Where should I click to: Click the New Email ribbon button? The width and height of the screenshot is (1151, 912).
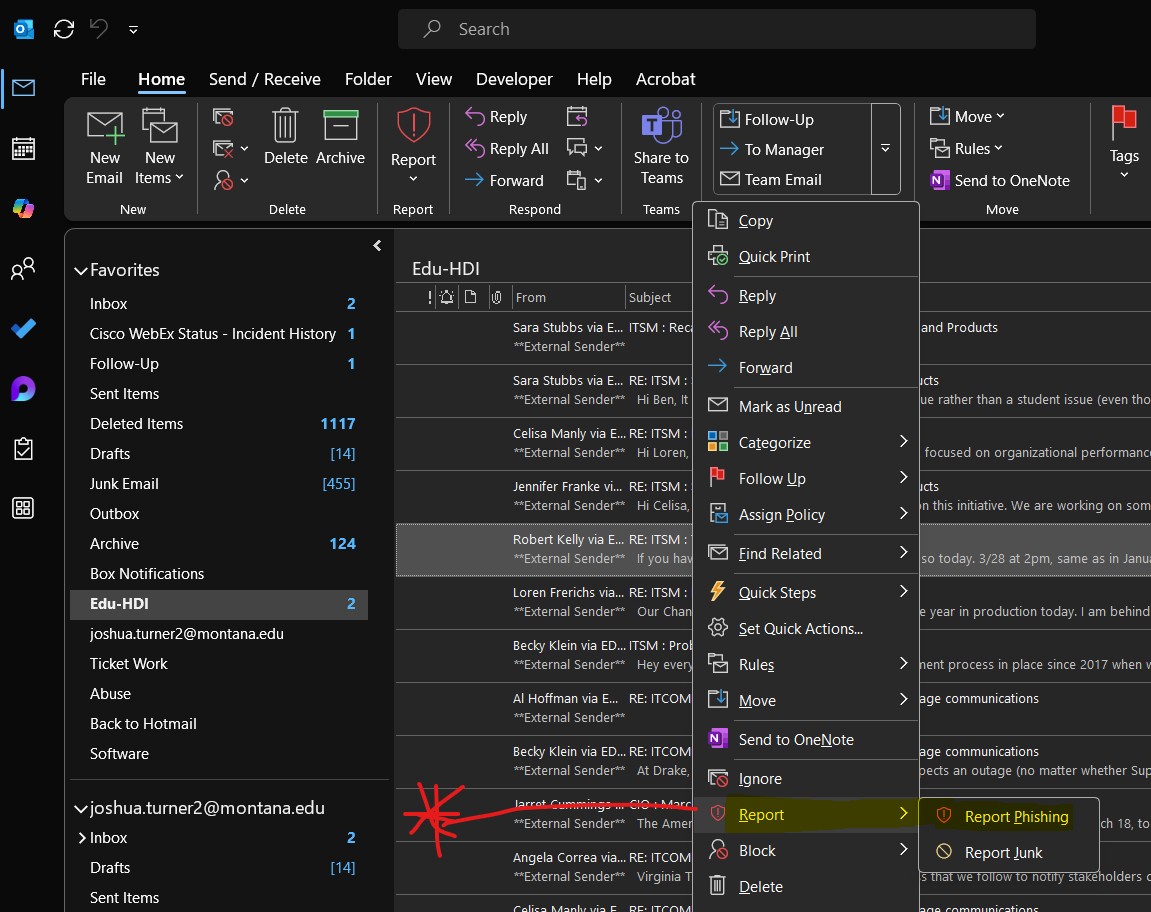(x=105, y=148)
